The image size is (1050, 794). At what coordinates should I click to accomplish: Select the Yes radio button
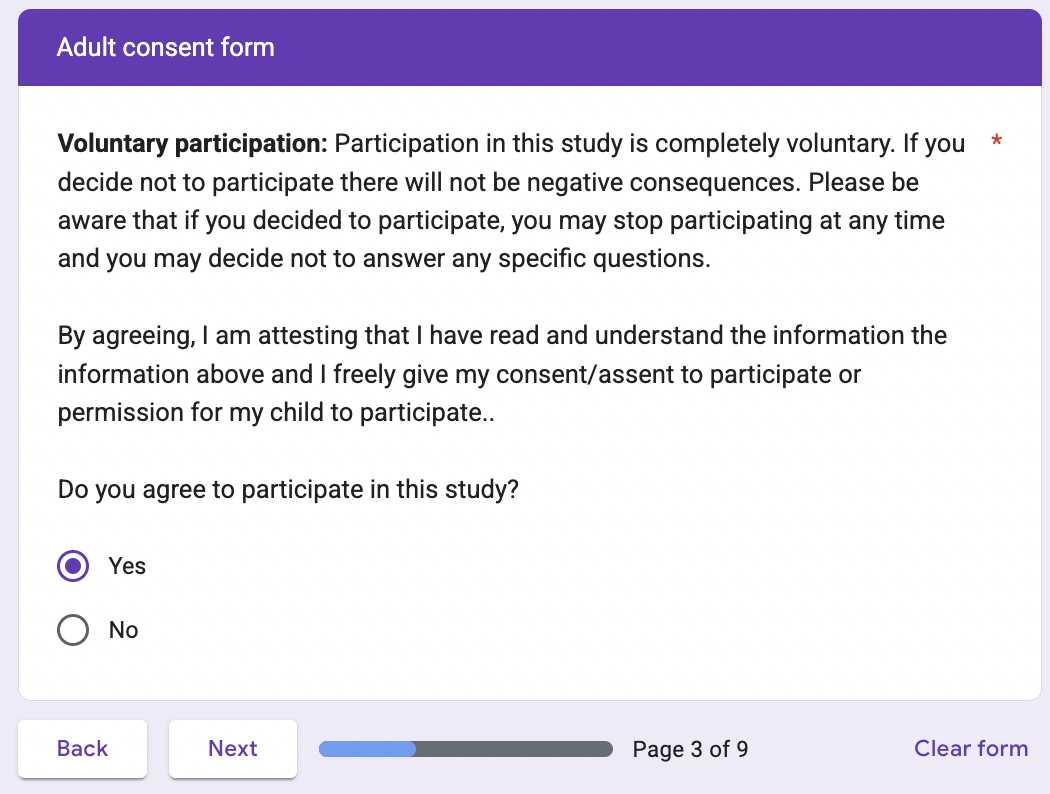(73, 566)
